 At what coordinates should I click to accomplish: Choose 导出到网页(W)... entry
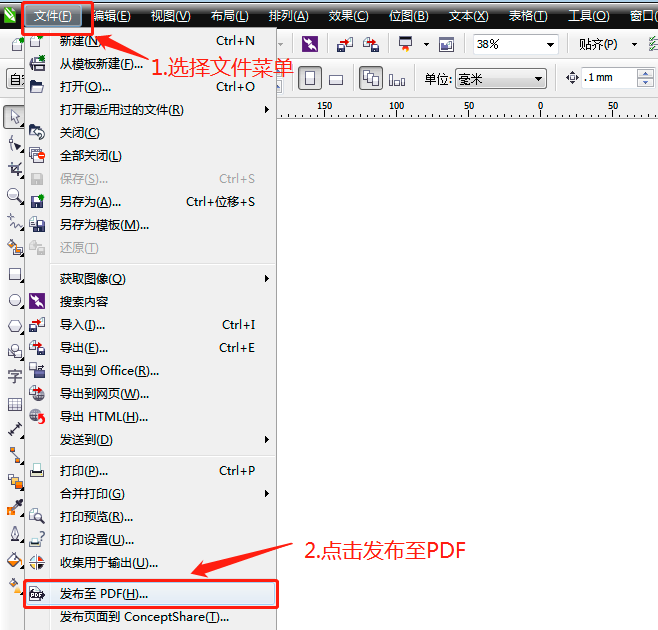pos(151,394)
